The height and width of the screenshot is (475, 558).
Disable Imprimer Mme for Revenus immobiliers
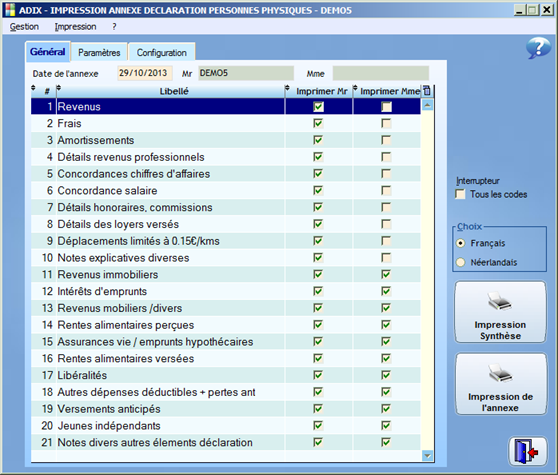click(386, 275)
